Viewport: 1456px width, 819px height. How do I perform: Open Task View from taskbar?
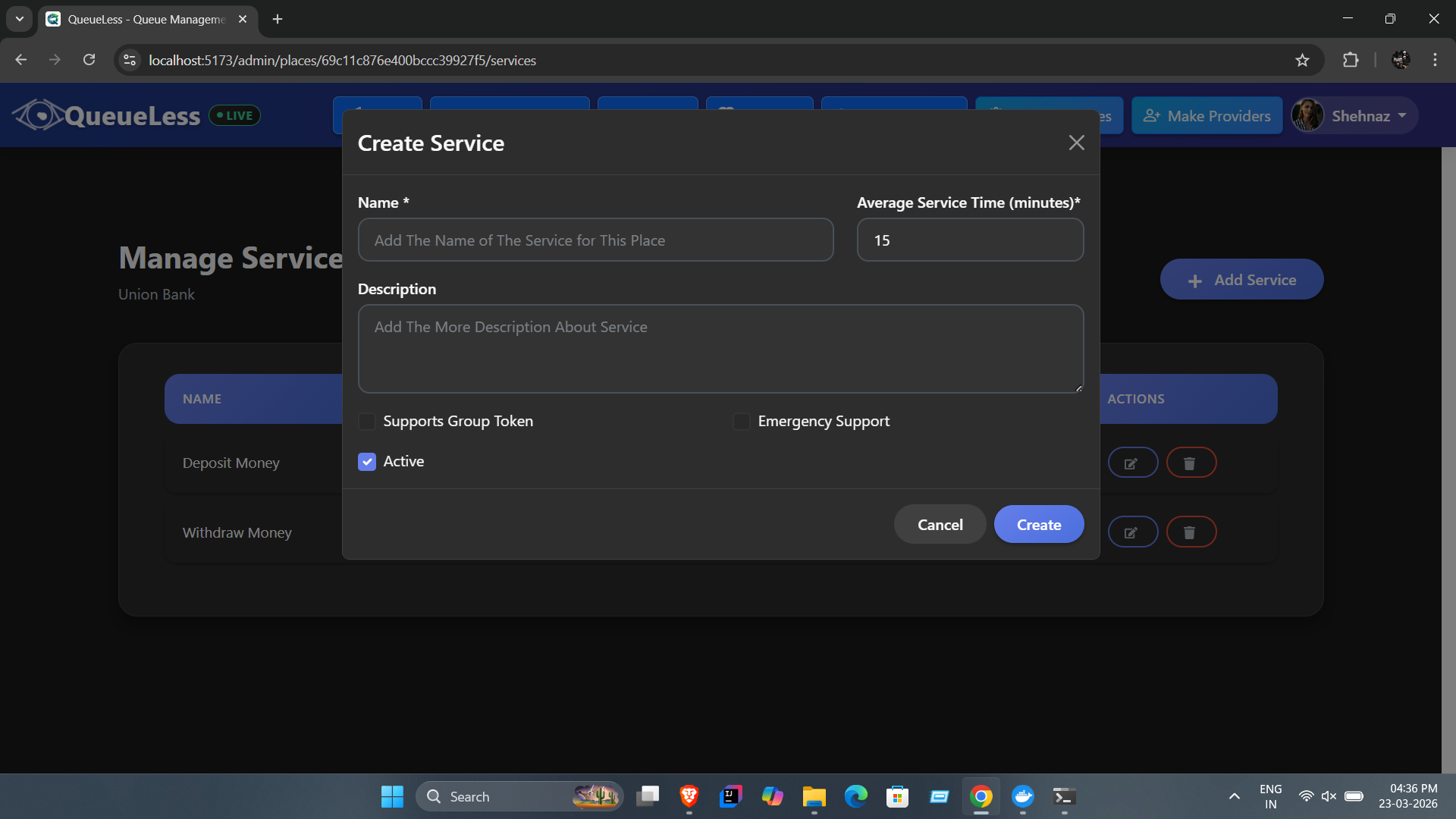tap(648, 796)
